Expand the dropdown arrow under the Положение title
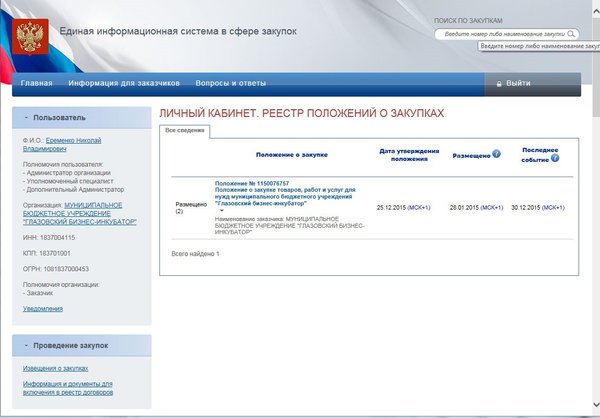The width and height of the screenshot is (600, 418). click(x=222, y=210)
